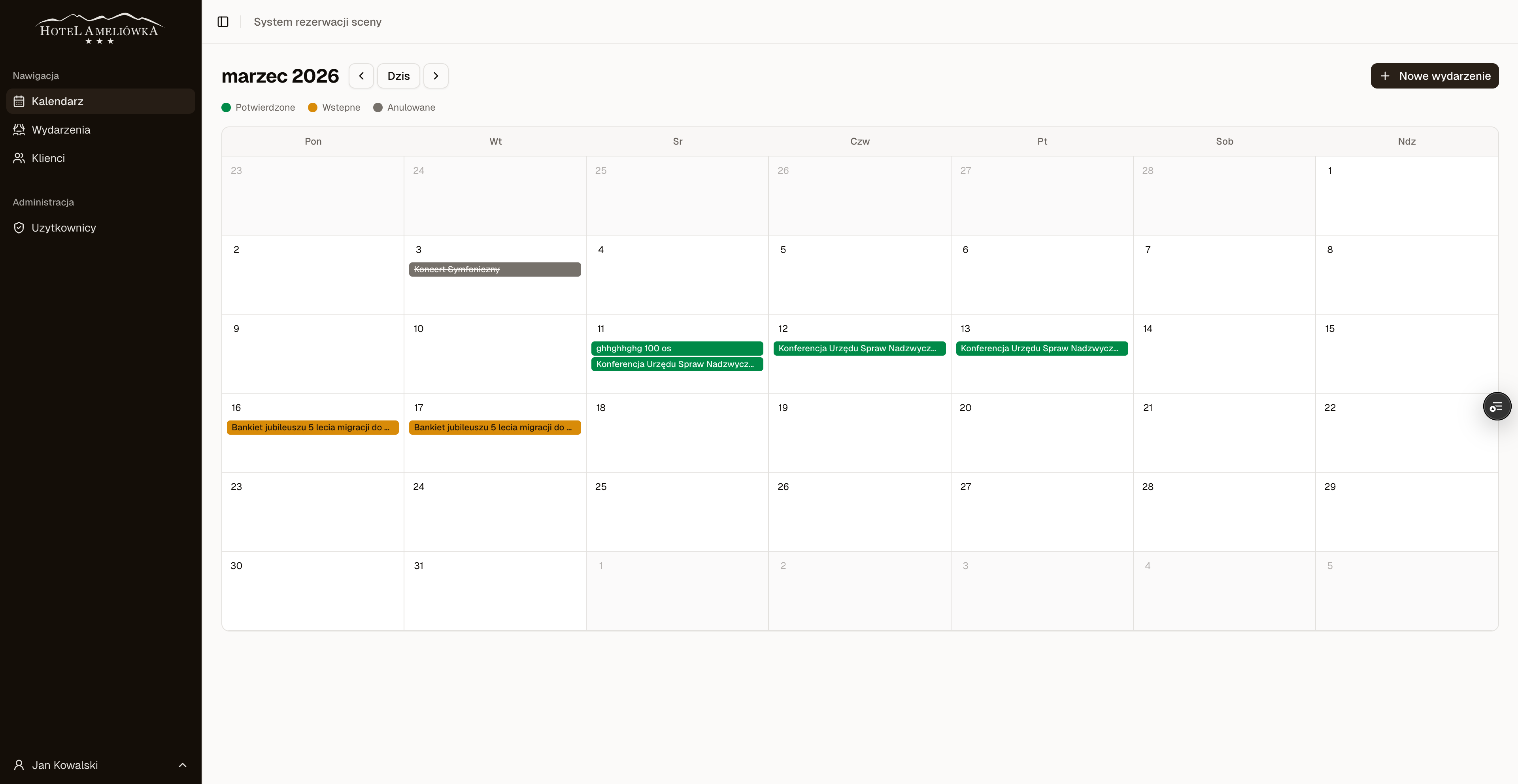
Task: Click the Jan Kowalski user icon
Action: tap(19, 765)
